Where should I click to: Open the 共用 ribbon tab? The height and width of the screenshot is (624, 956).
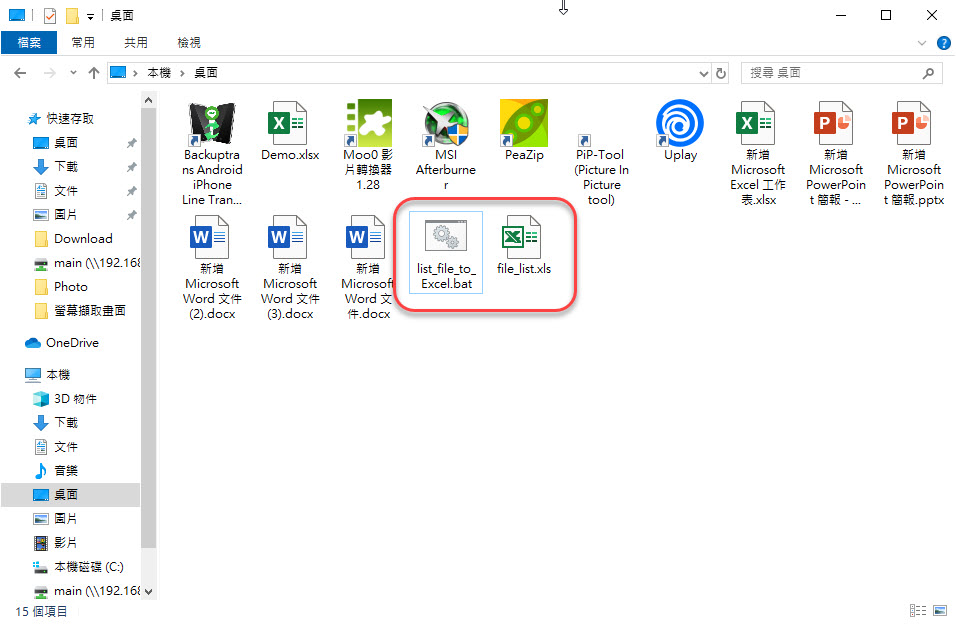point(135,43)
